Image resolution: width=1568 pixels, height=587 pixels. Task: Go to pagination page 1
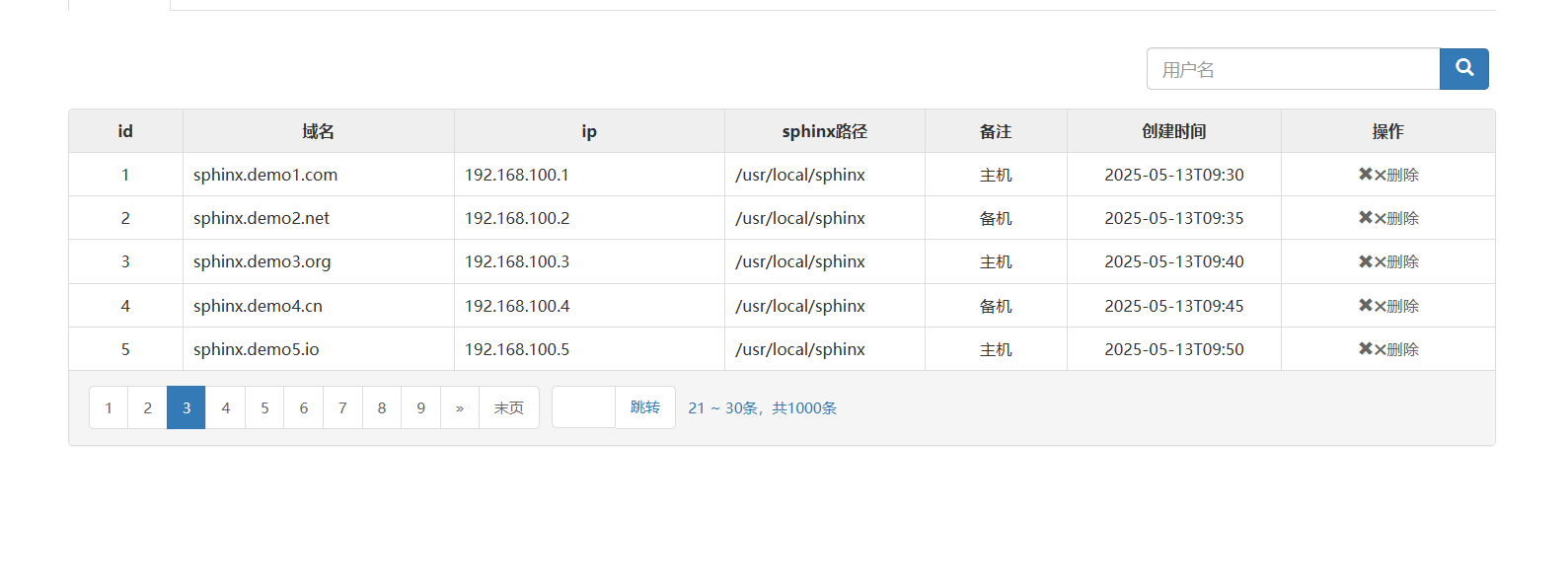click(109, 407)
